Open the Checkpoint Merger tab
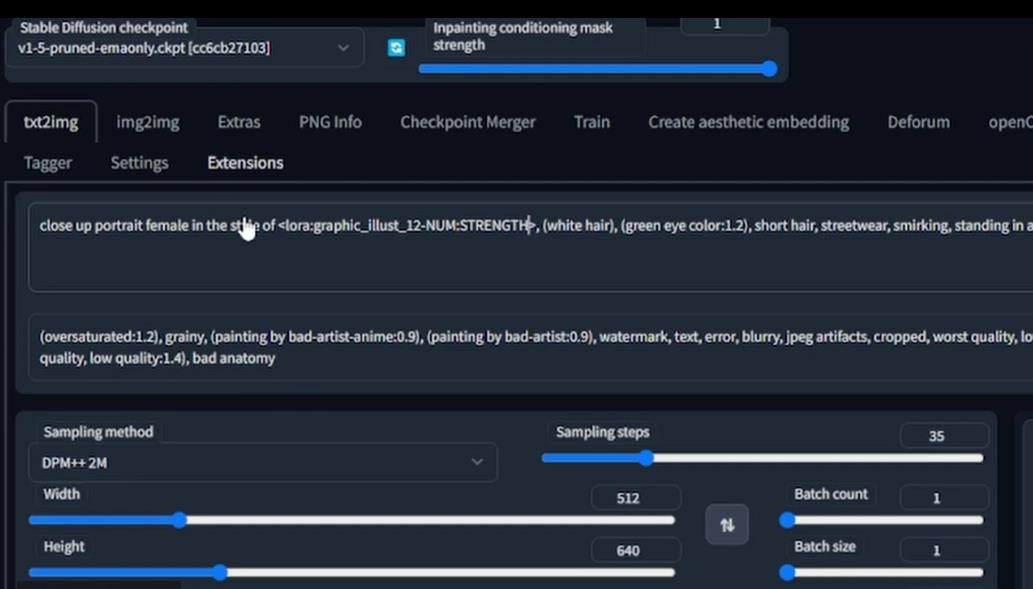 tap(467, 121)
